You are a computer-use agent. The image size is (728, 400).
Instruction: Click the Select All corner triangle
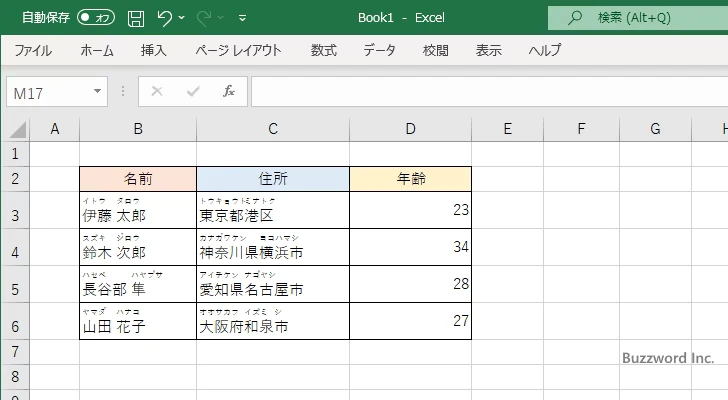tap(17, 129)
